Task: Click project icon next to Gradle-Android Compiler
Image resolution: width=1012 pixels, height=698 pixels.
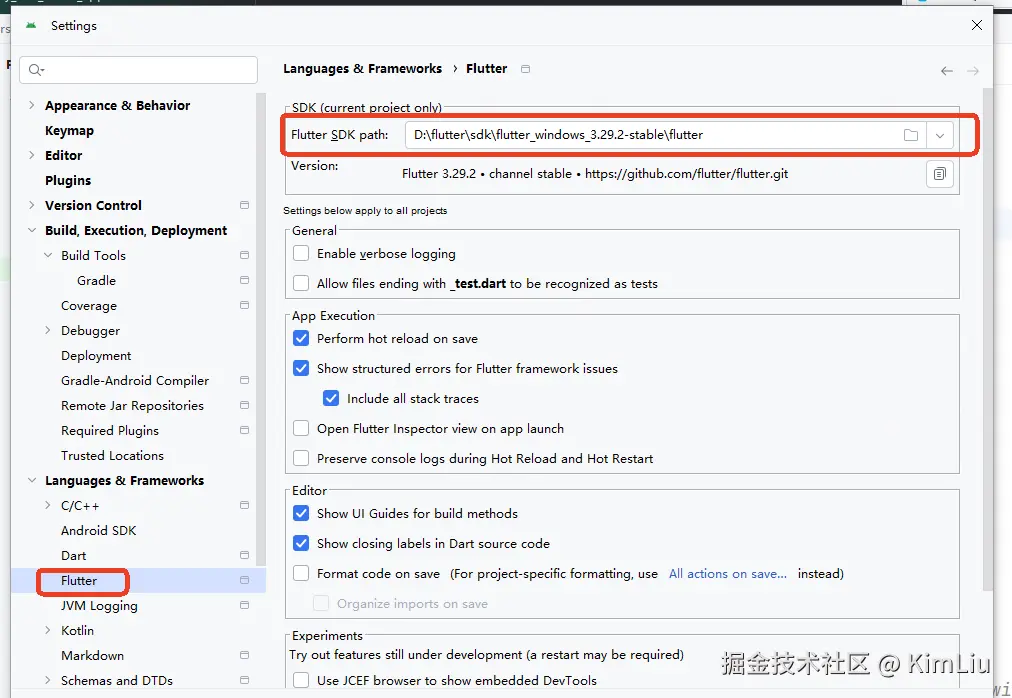Action: point(245,380)
